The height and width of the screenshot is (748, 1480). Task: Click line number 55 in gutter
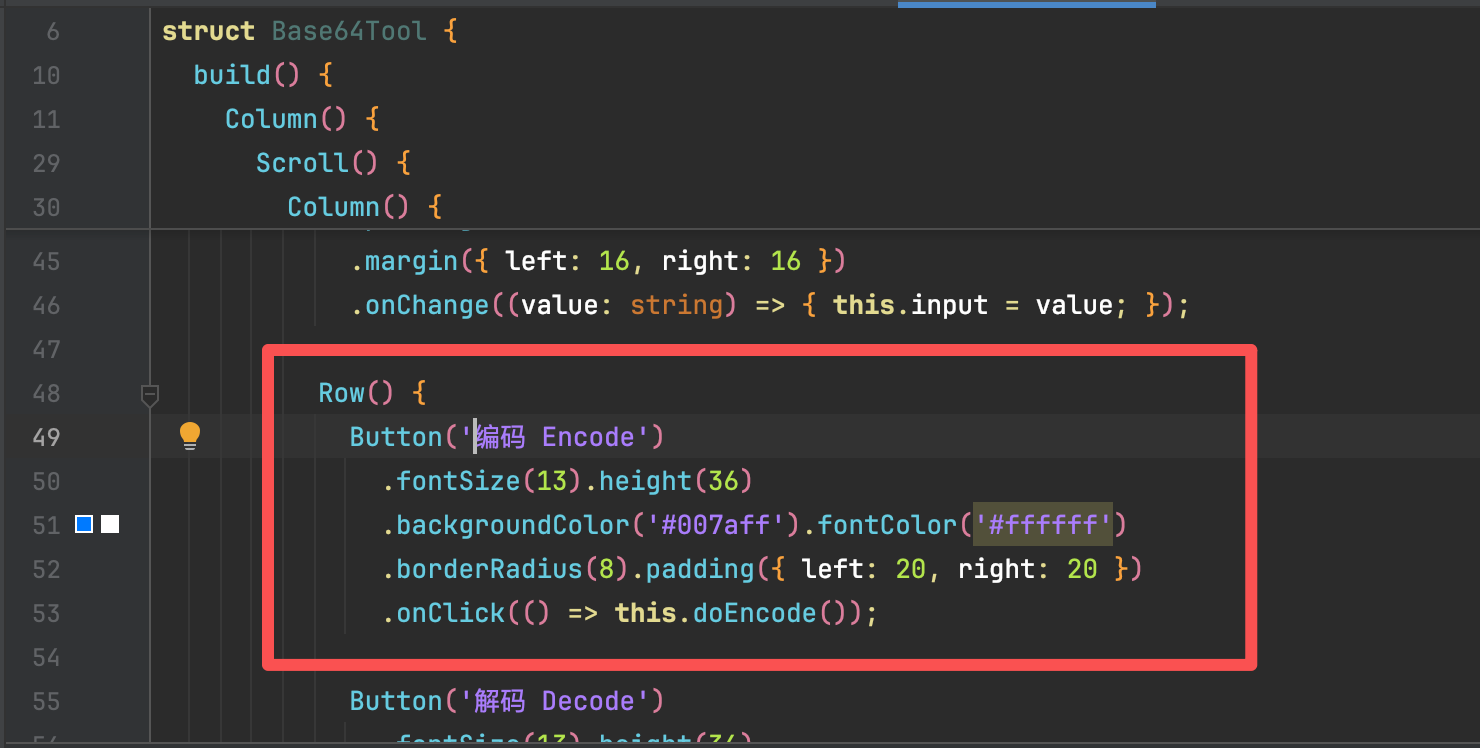click(46, 701)
